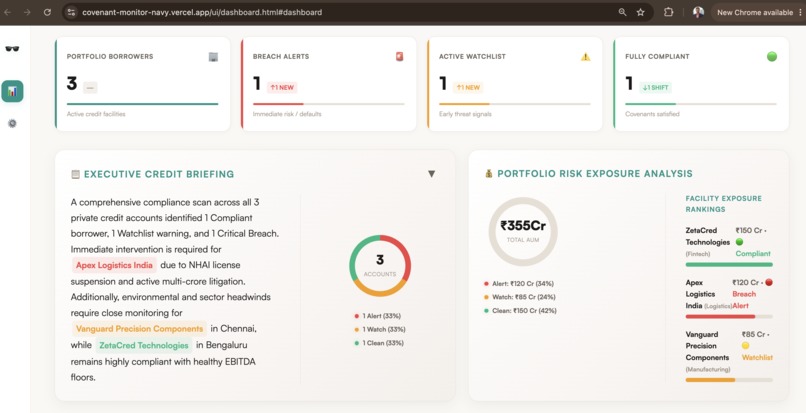Click the progress bar under Active Watchlist count

pos(515,104)
